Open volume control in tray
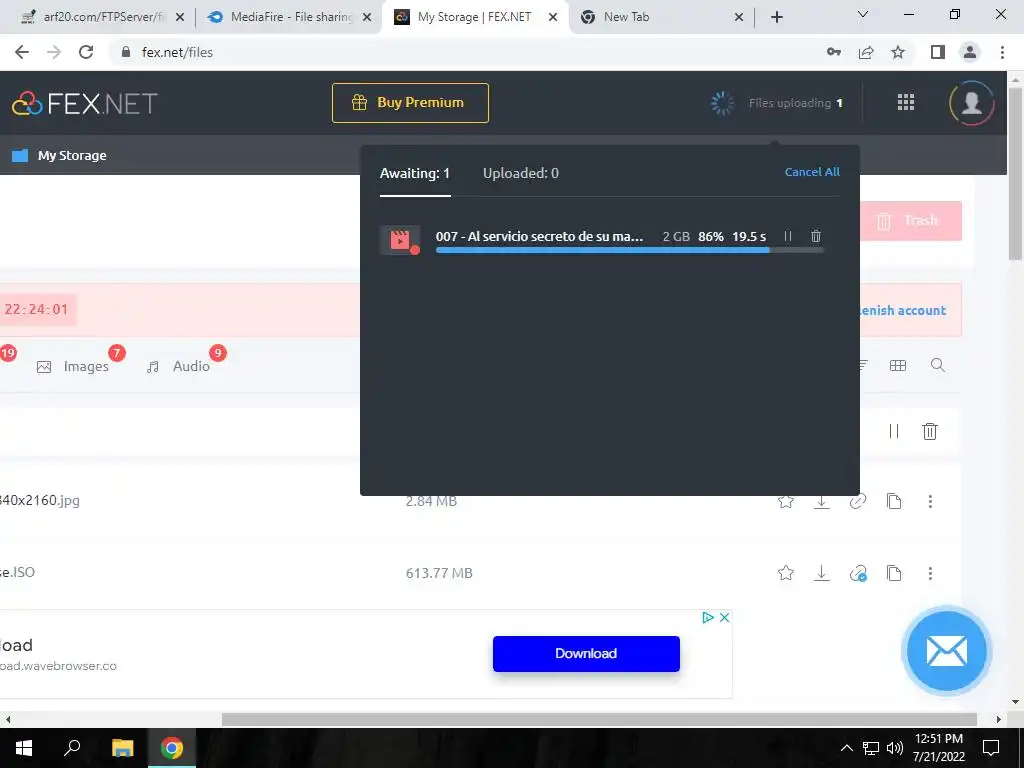The width and height of the screenshot is (1024, 768). [x=895, y=748]
